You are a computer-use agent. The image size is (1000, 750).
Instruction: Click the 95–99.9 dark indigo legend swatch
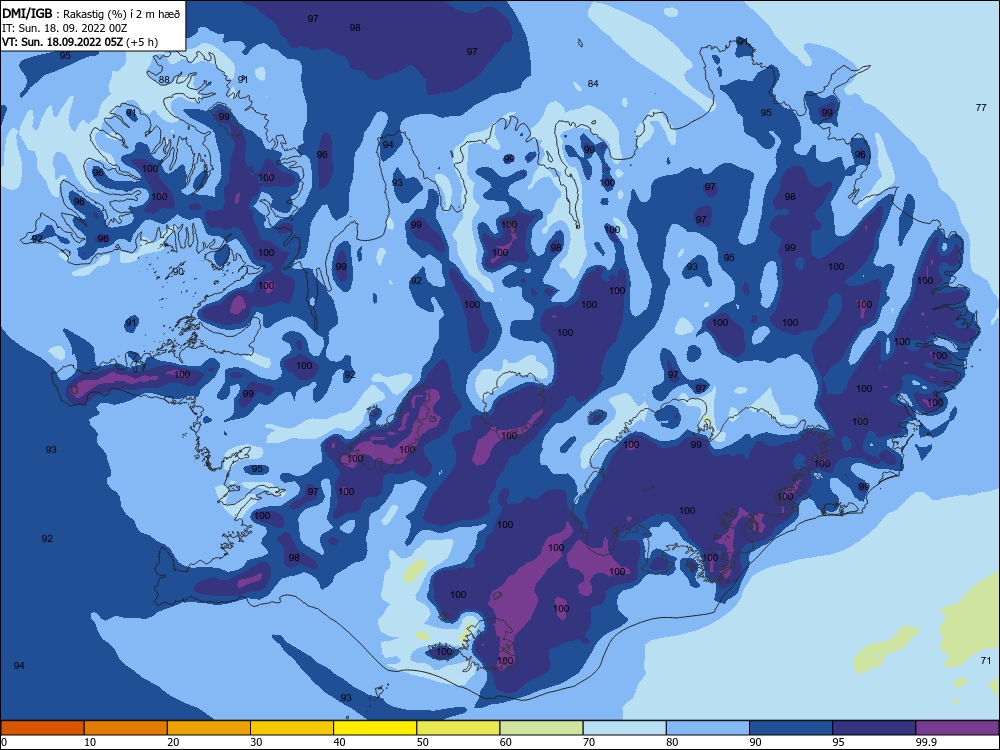pyautogui.click(x=874, y=728)
